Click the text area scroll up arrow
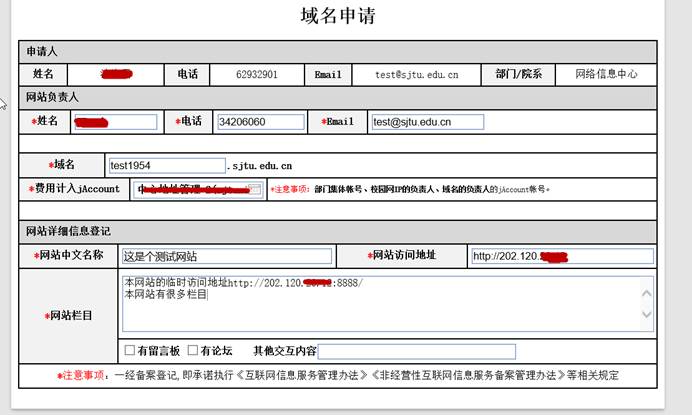This screenshot has height=415, width=692. click(647, 293)
